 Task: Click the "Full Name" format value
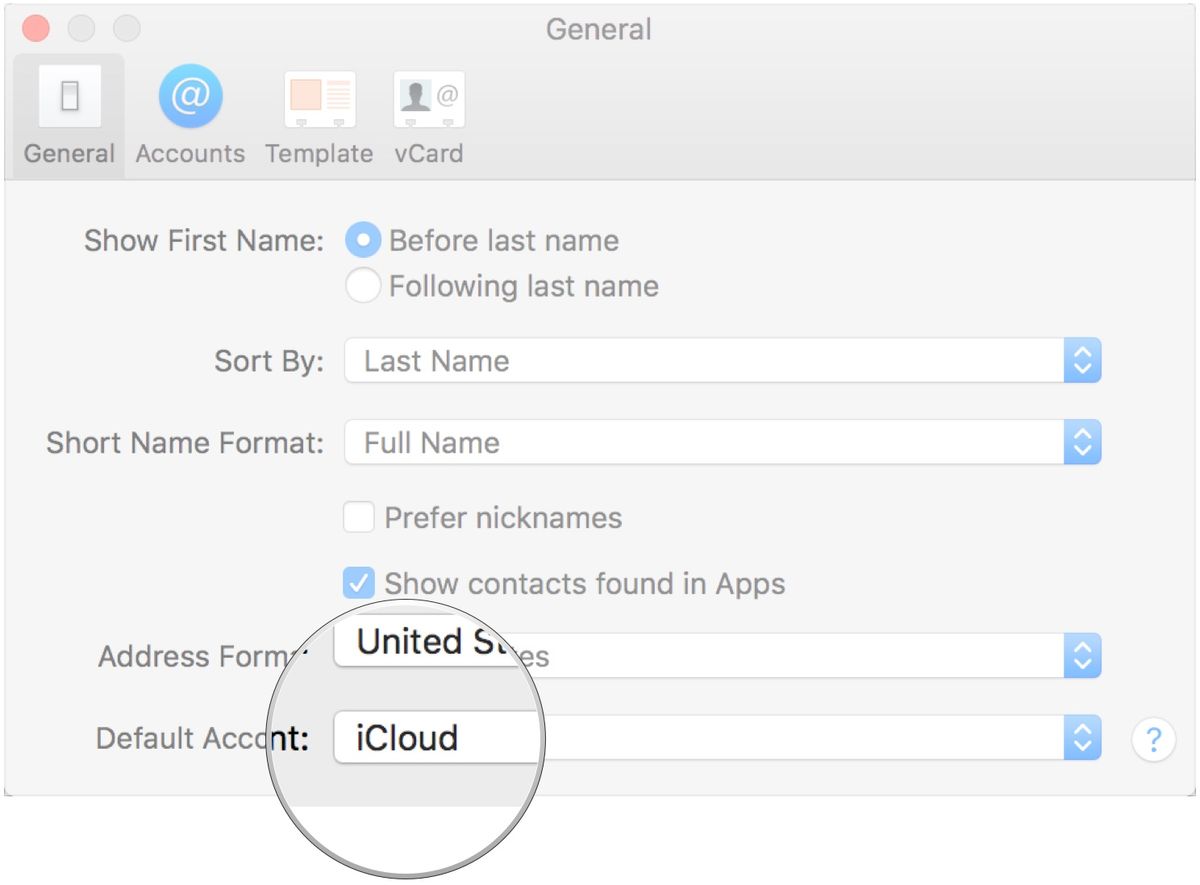click(x=429, y=442)
